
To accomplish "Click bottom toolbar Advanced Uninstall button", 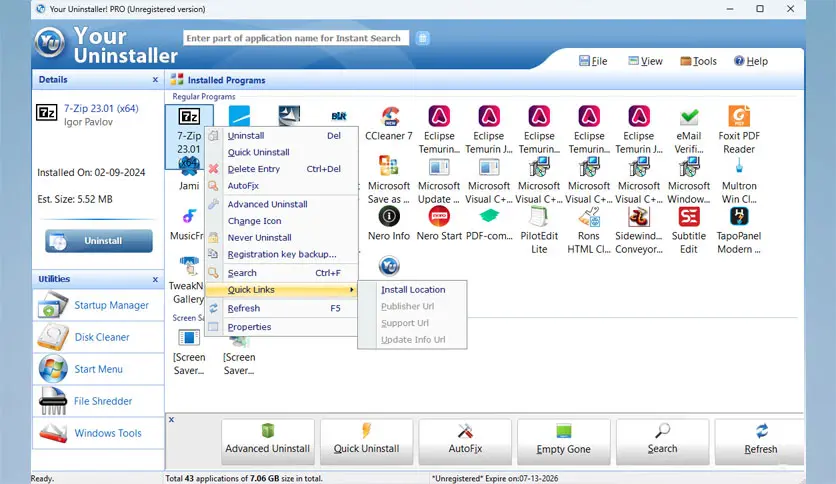I will (268, 441).
